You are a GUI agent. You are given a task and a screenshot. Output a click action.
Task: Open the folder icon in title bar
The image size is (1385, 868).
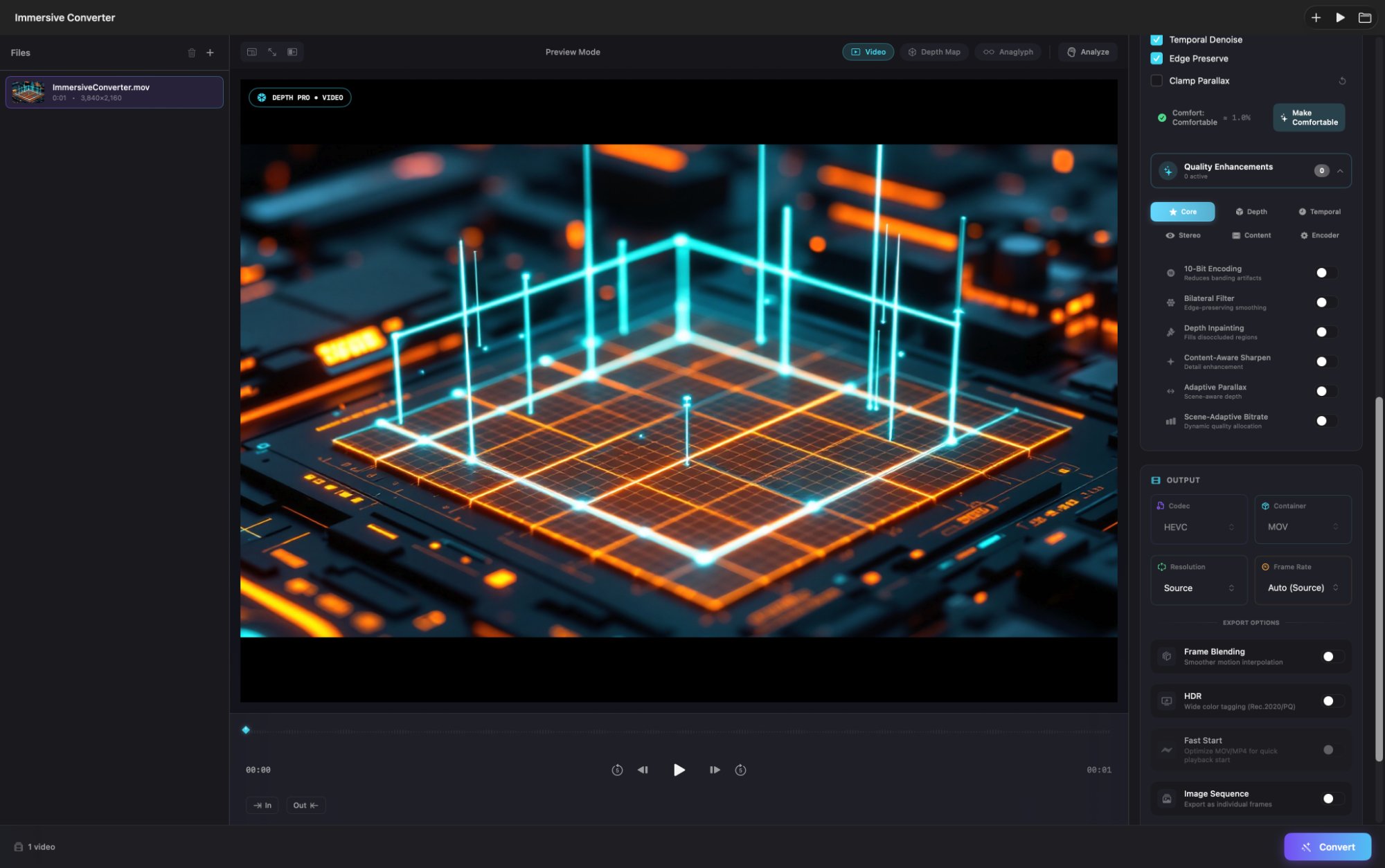pos(1364,17)
